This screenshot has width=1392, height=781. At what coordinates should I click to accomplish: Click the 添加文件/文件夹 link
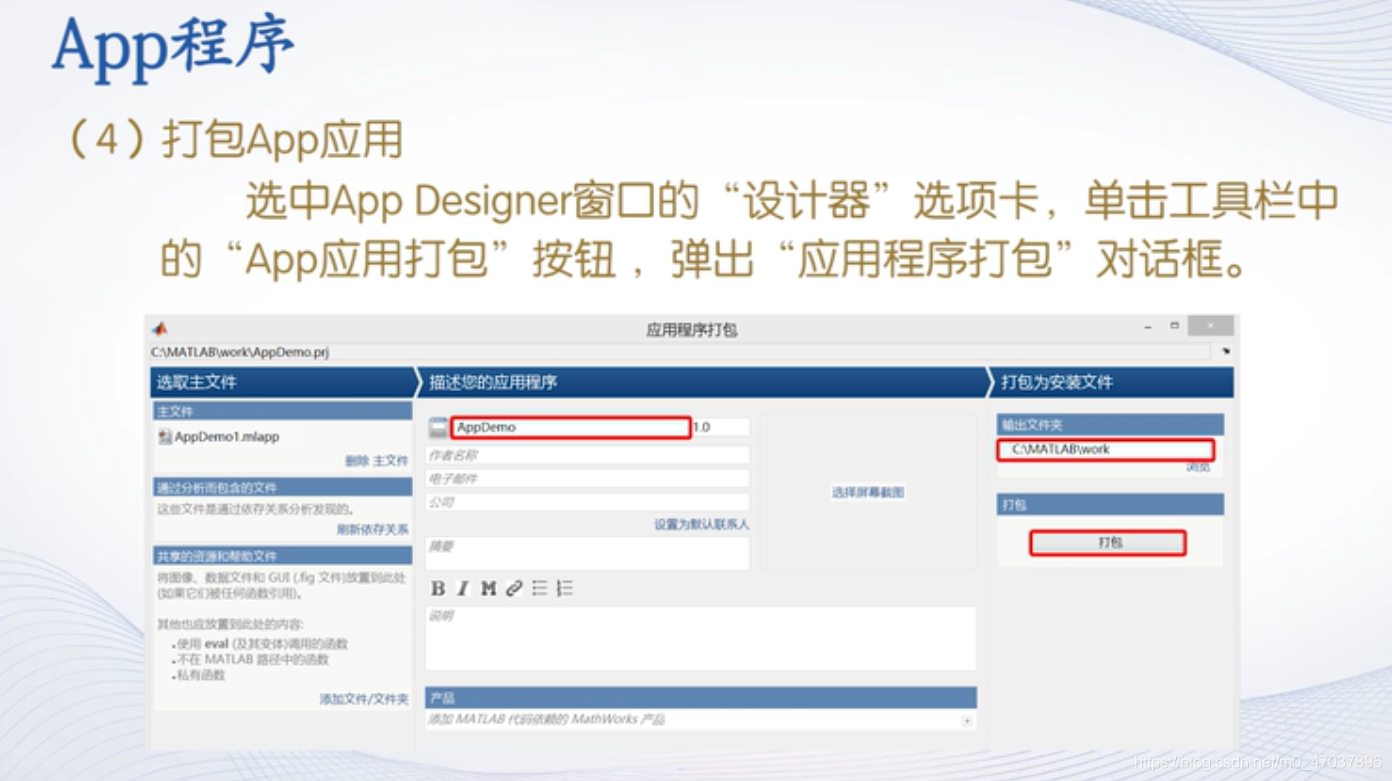364,699
